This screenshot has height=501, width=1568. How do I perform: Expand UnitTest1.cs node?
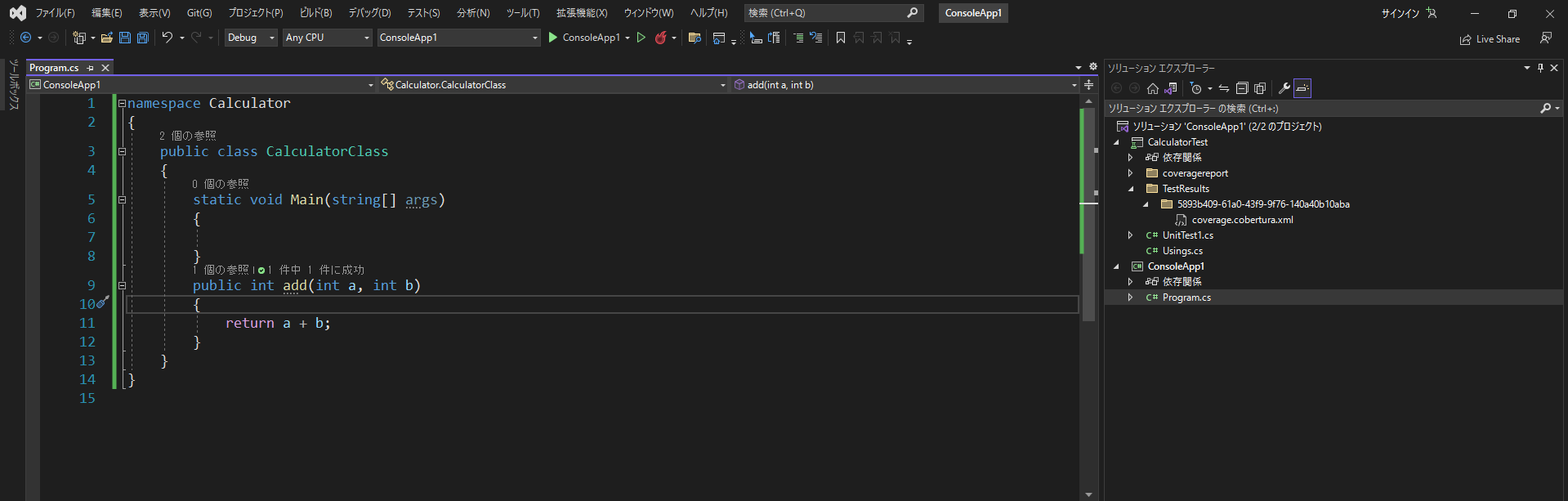[1131, 235]
